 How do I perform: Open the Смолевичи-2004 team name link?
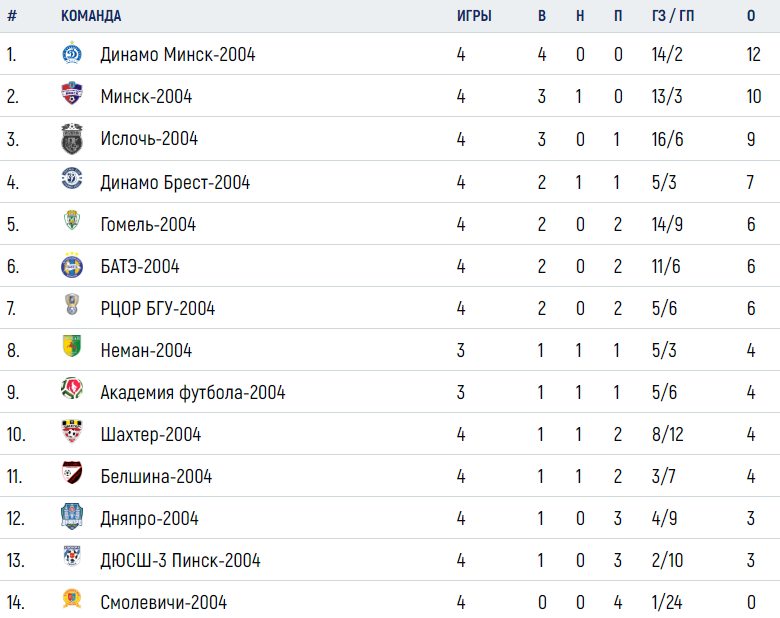click(x=164, y=603)
